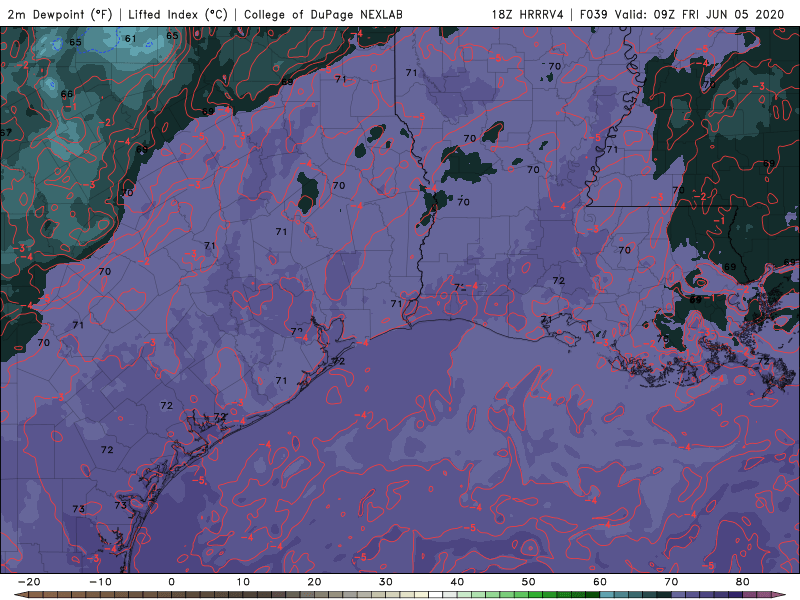Select the "60" colorbar scale label
Viewport: 800px width, 600px height.
pyautogui.click(x=600, y=582)
